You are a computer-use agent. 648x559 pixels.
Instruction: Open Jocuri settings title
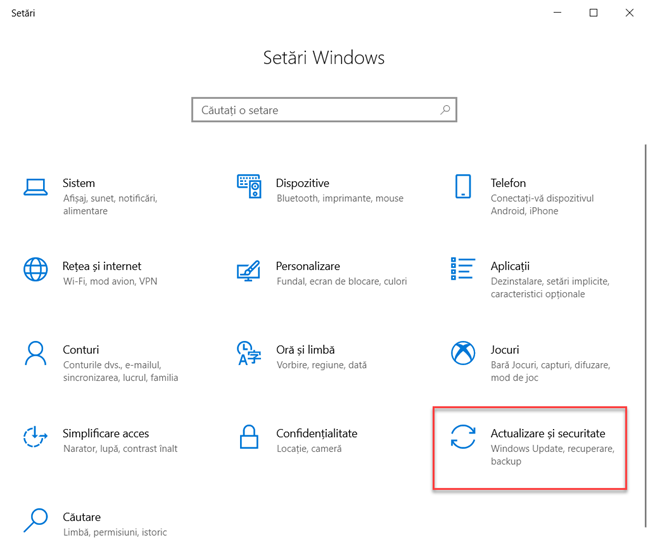(x=505, y=350)
